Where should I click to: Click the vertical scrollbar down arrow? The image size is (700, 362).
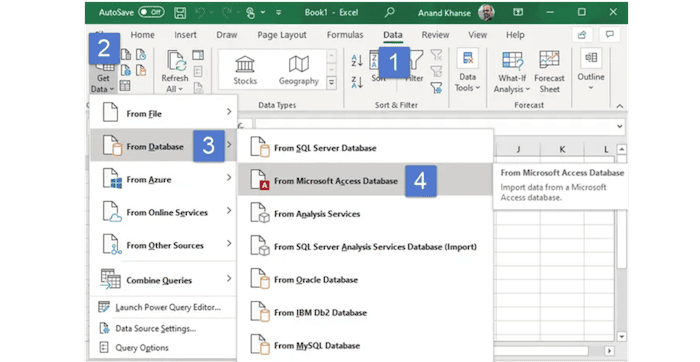(x=621, y=337)
